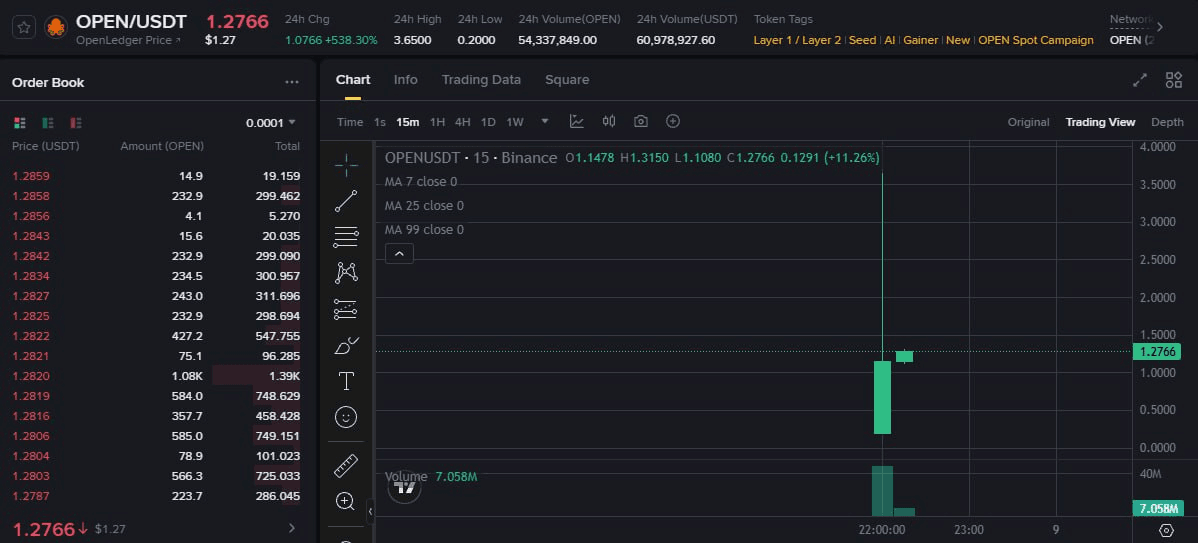Open the chart layout grid icon
The image size is (1198, 543).
[x=1174, y=80]
